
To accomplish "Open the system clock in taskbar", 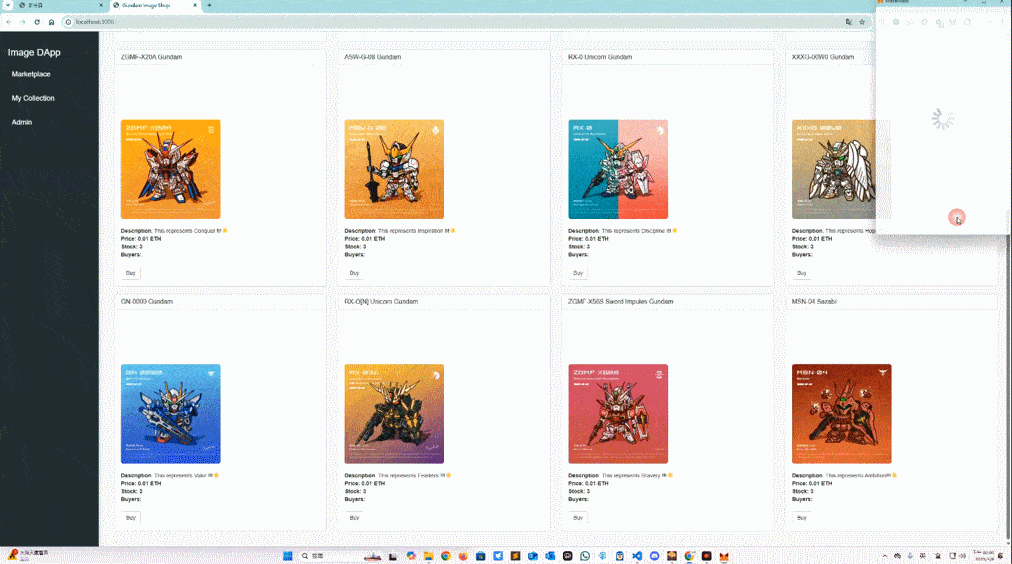I will point(984,556).
